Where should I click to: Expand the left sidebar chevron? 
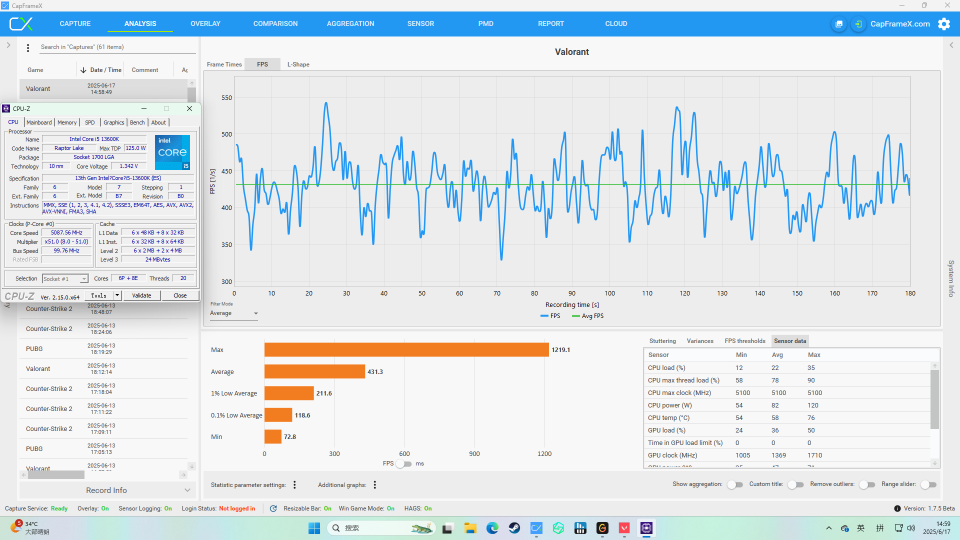pos(8,45)
